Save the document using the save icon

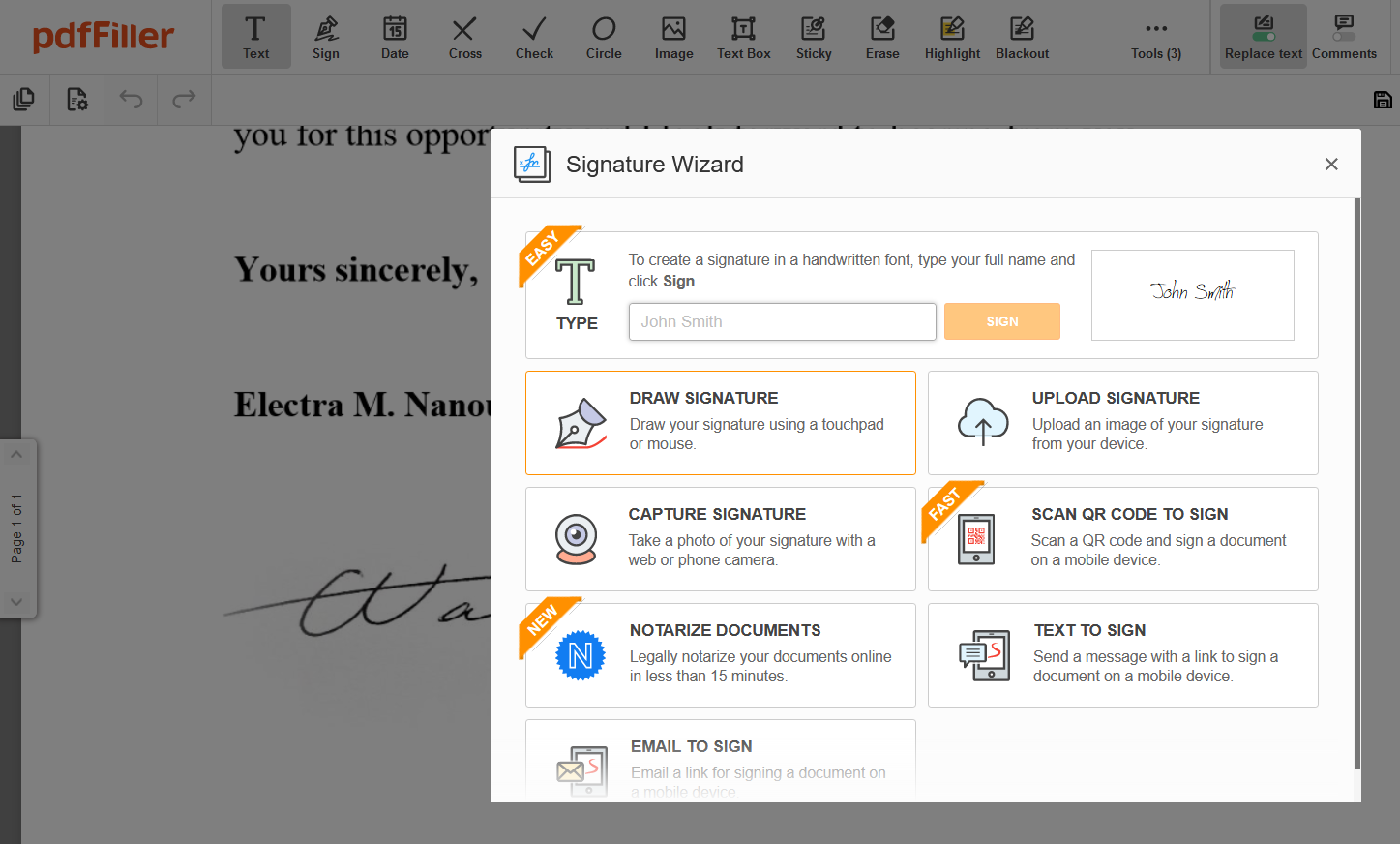click(x=1383, y=99)
